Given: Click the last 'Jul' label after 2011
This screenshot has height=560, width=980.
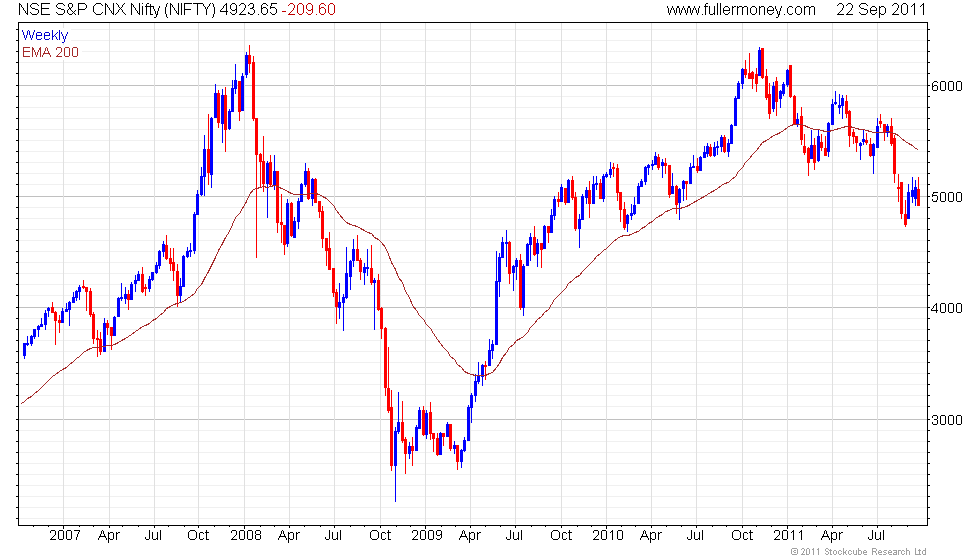Looking at the screenshot, I should [876, 536].
